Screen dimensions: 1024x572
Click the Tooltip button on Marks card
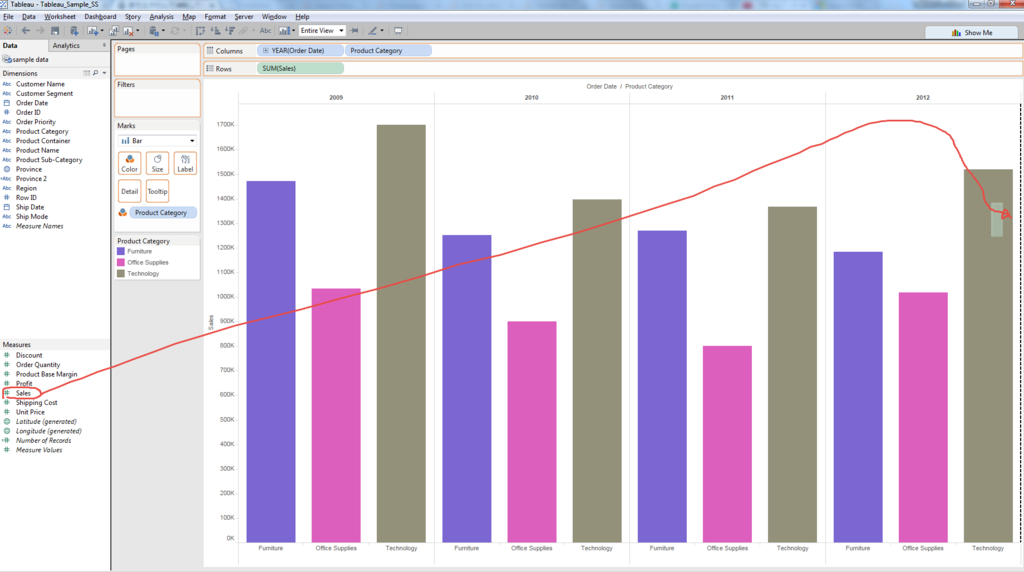pos(157,191)
